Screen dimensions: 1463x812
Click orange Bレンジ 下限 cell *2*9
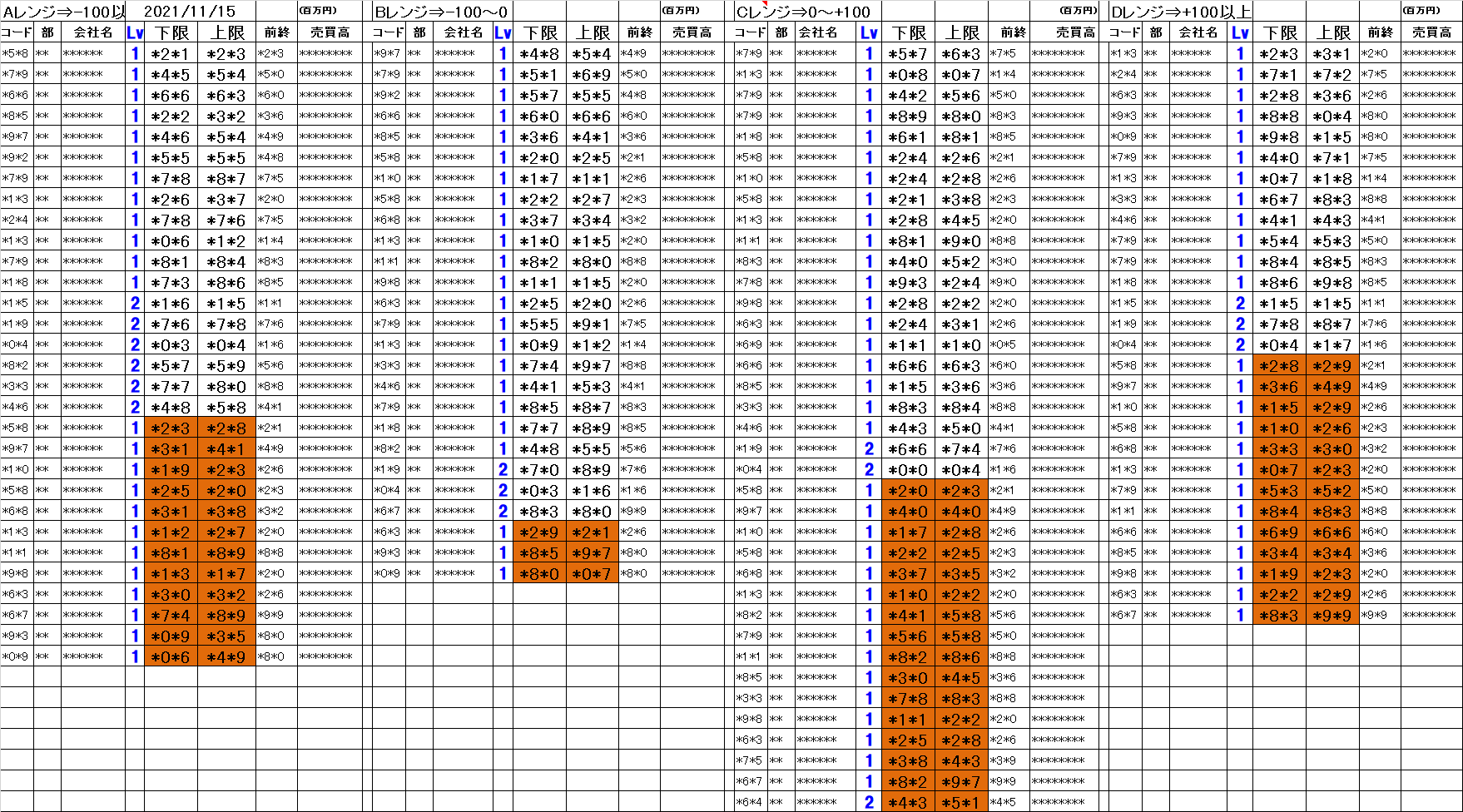point(539,532)
